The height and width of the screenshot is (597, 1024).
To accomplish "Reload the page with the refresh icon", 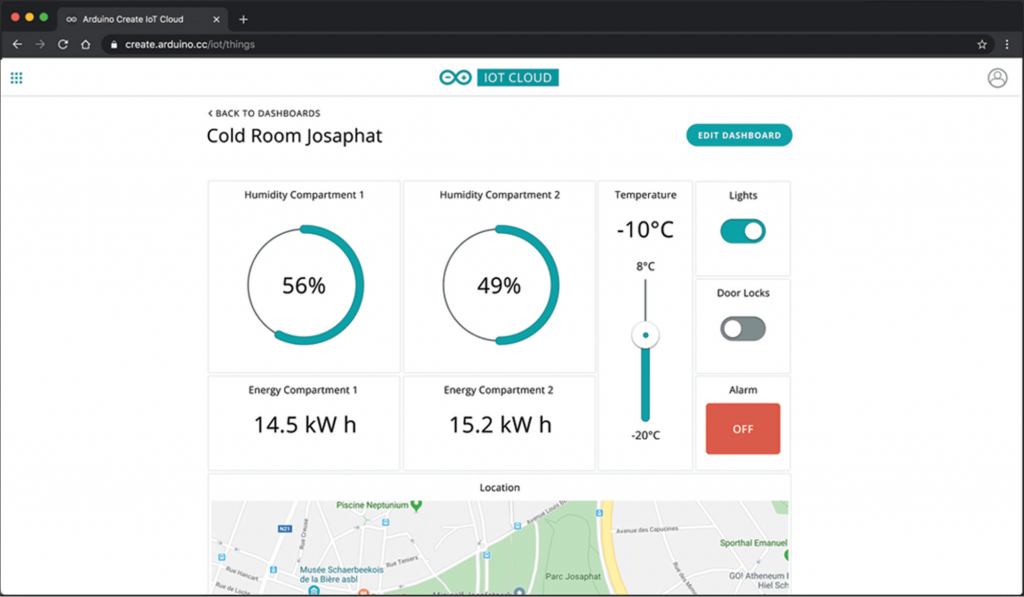I will (x=62, y=44).
